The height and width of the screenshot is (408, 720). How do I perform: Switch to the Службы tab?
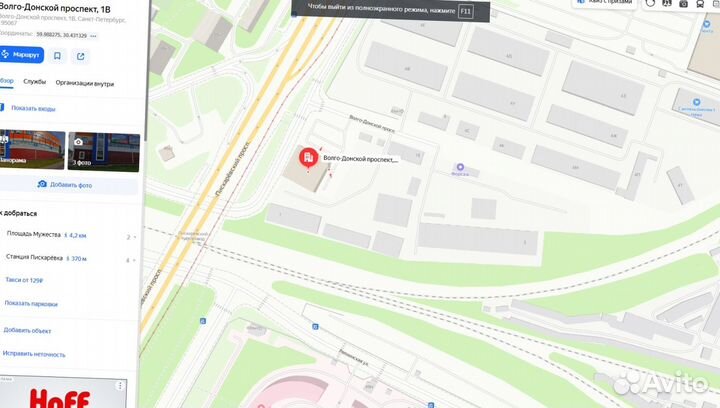click(x=34, y=81)
